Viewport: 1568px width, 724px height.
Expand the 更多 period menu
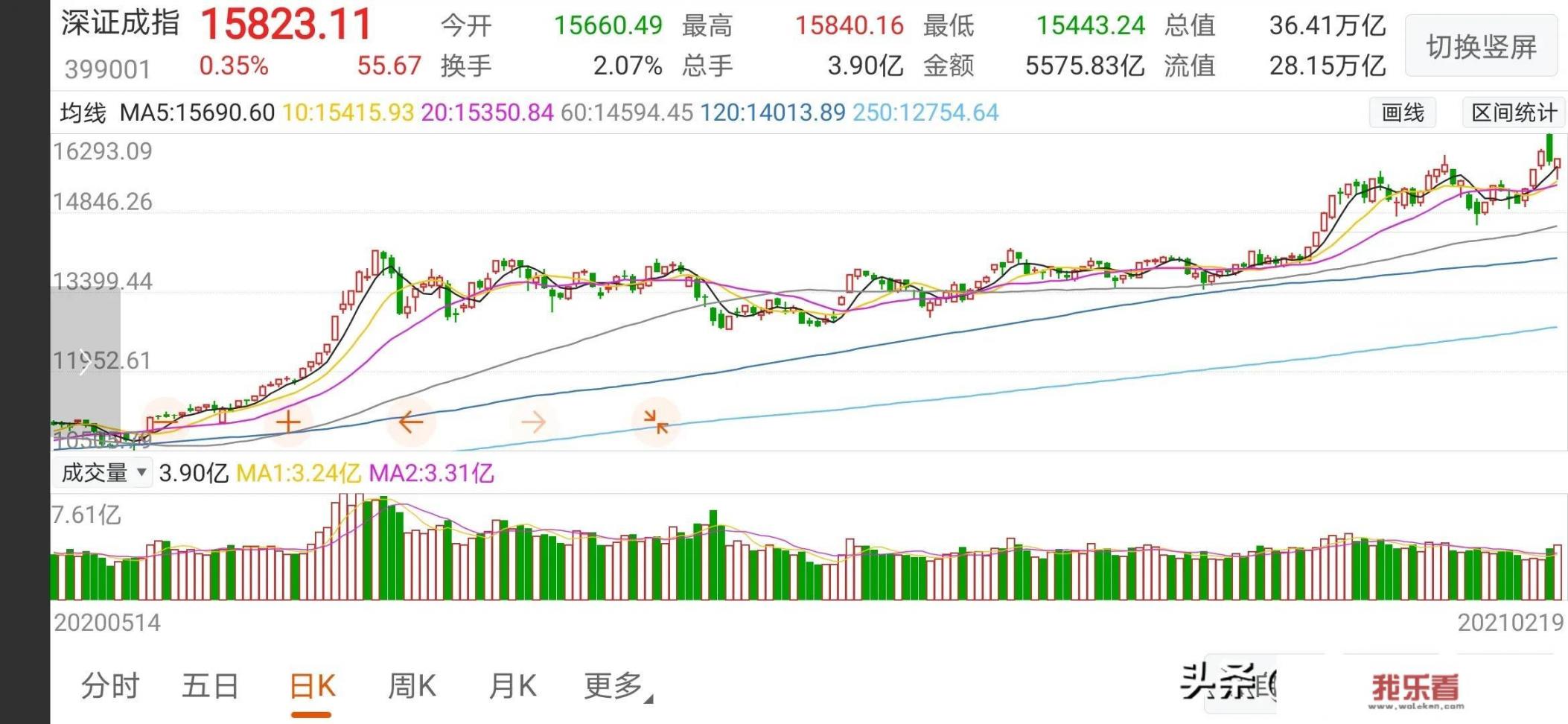[x=617, y=686]
